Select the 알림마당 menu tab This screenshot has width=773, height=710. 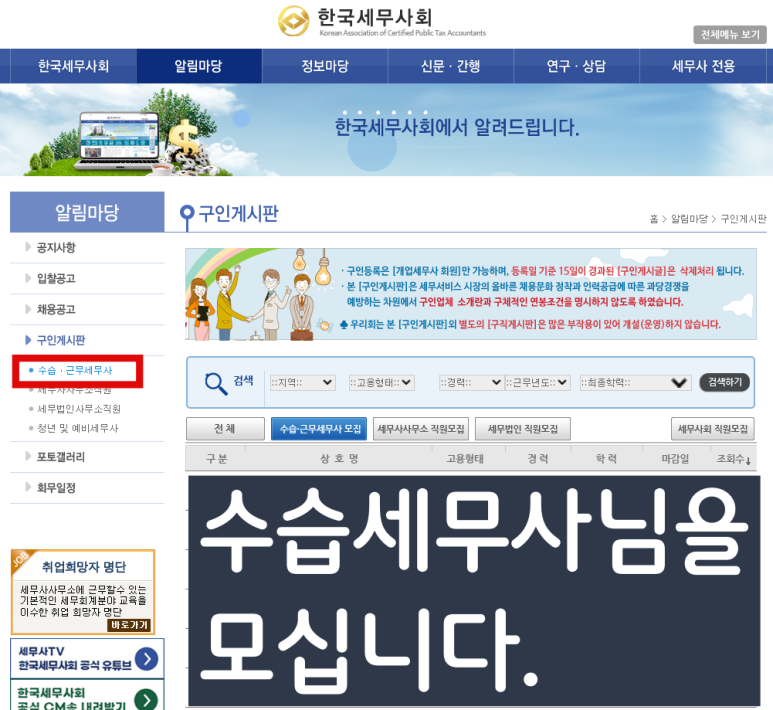click(199, 66)
